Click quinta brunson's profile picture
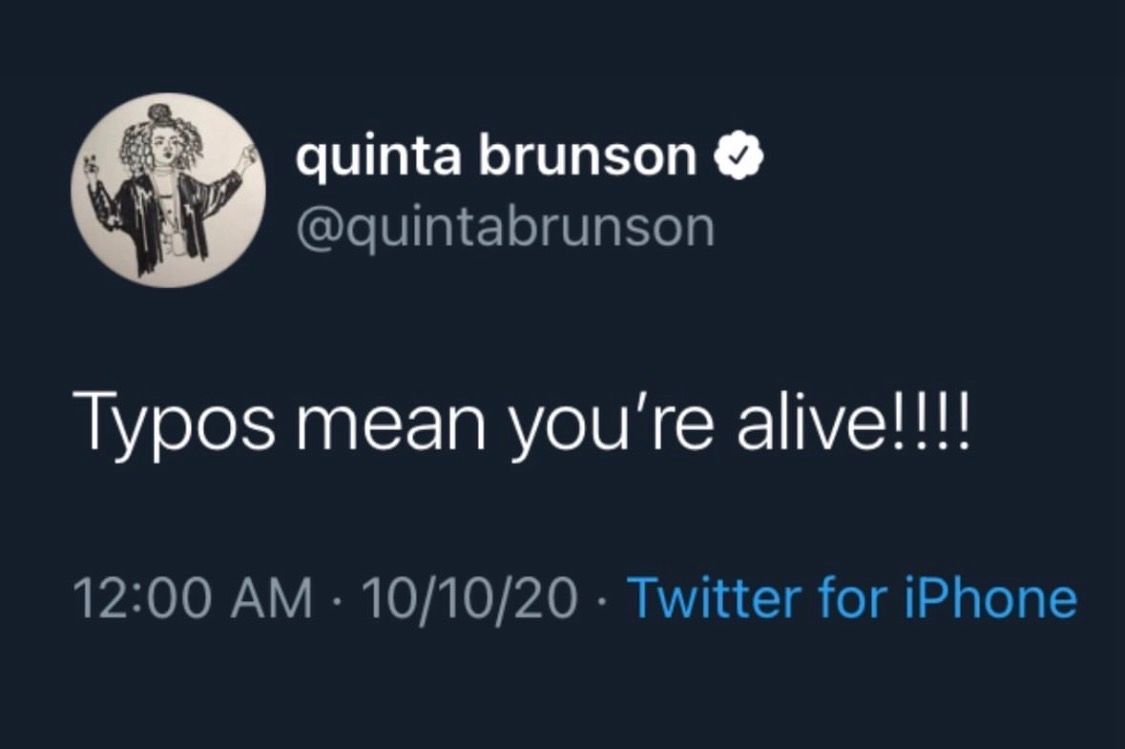The width and height of the screenshot is (1125, 749). (167, 191)
